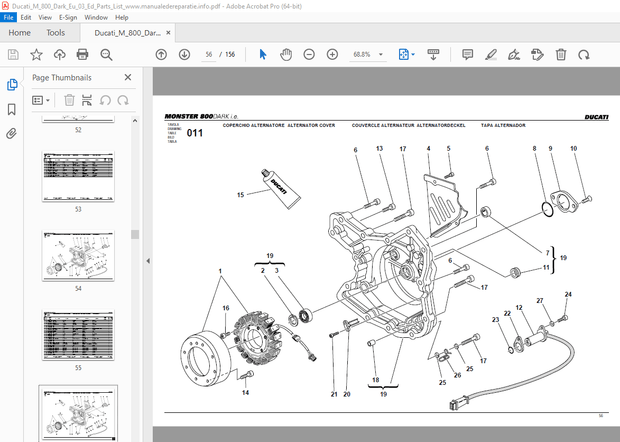
Task: Select the arrow Selection tool
Action: tap(263, 55)
